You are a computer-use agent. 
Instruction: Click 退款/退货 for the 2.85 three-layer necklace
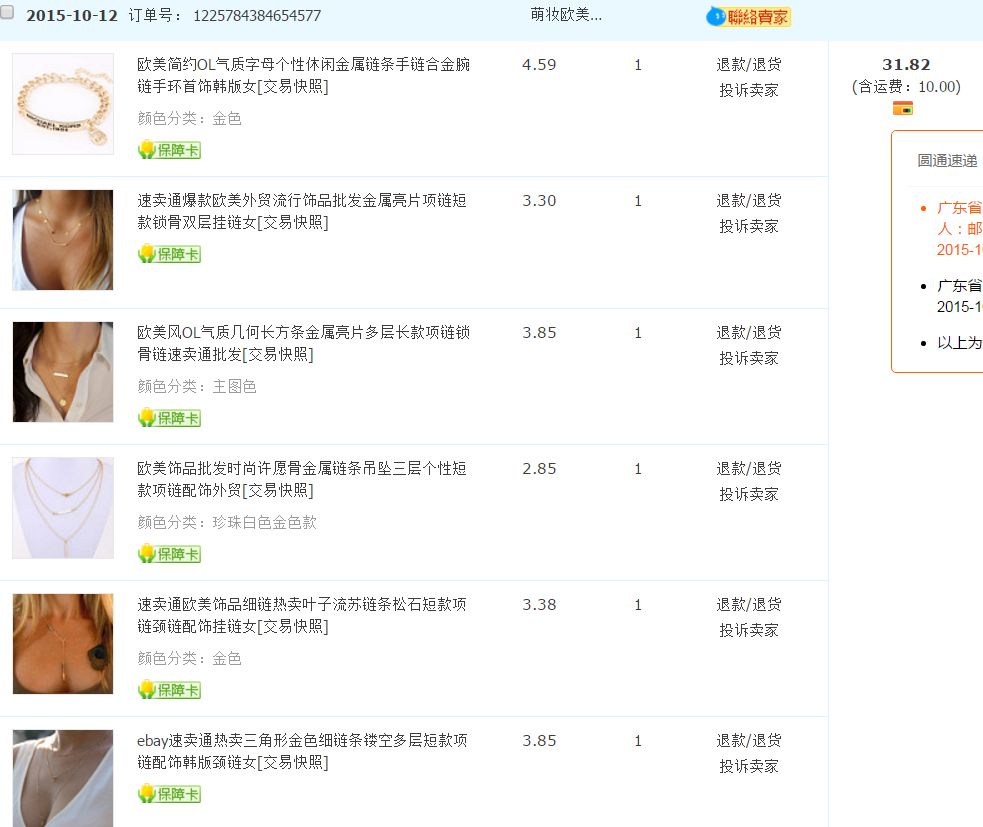(748, 469)
